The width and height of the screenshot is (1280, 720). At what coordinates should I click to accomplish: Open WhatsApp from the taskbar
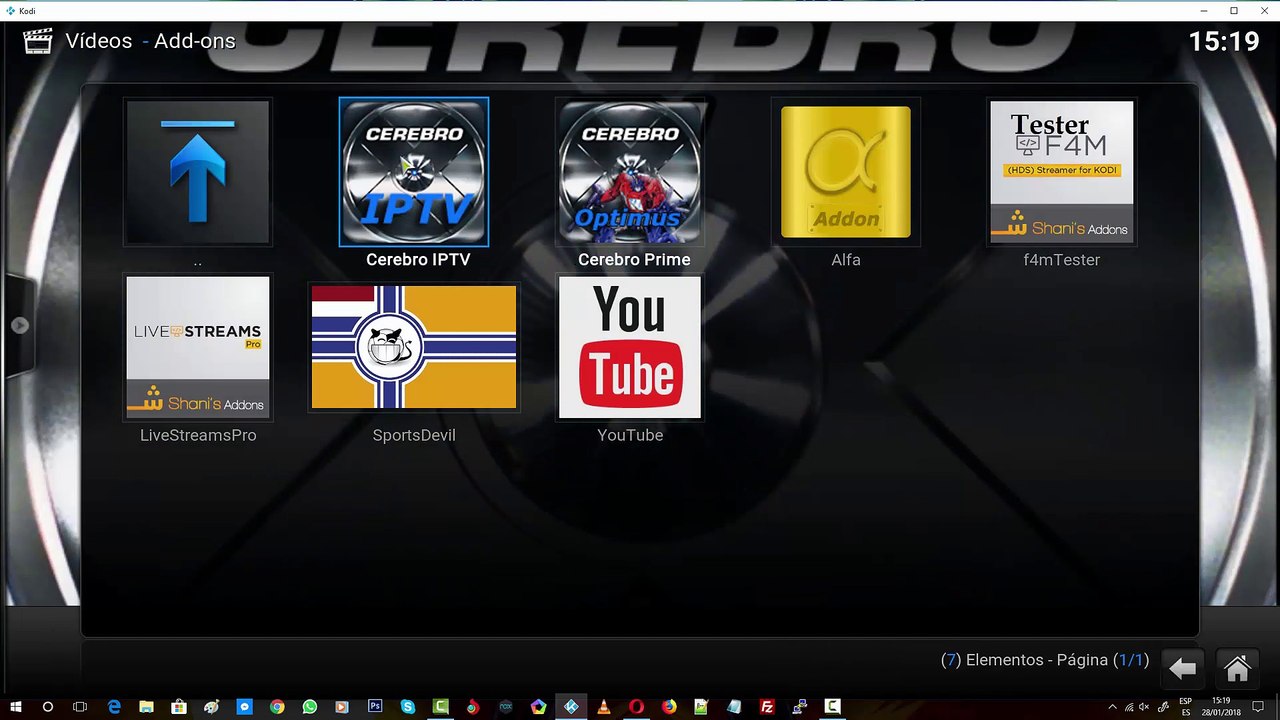click(x=309, y=707)
